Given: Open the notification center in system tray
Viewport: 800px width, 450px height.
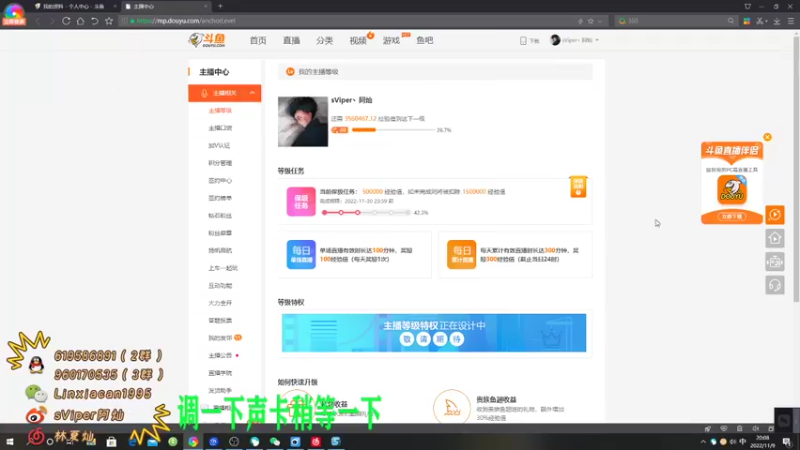Looking at the screenshot, I should click(787, 442).
